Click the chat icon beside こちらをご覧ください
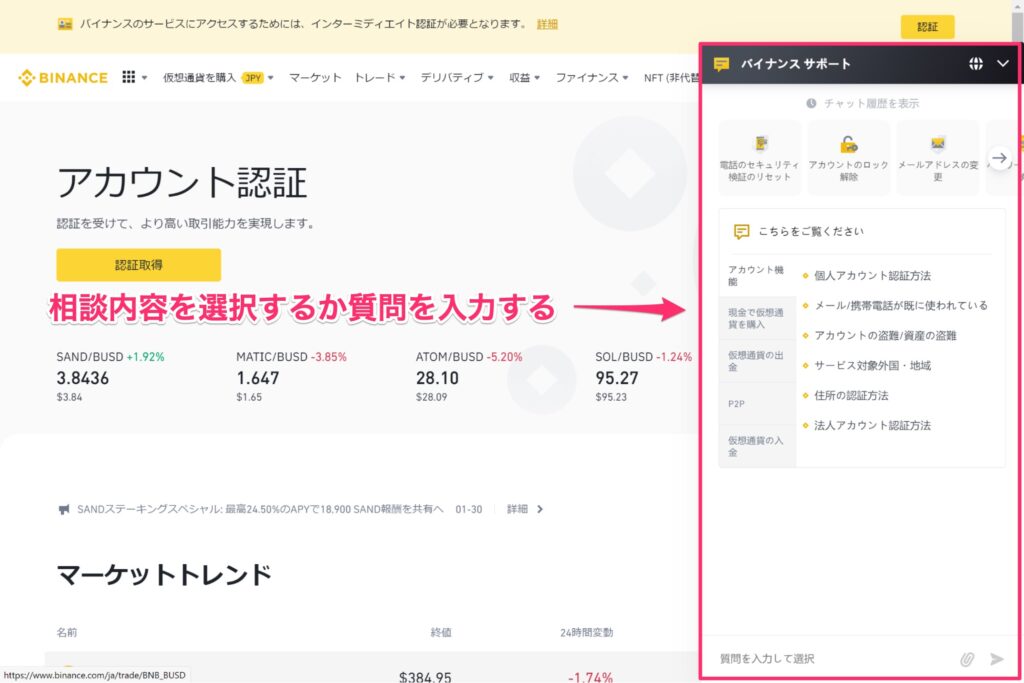1024x683 pixels. pyautogui.click(x=741, y=231)
